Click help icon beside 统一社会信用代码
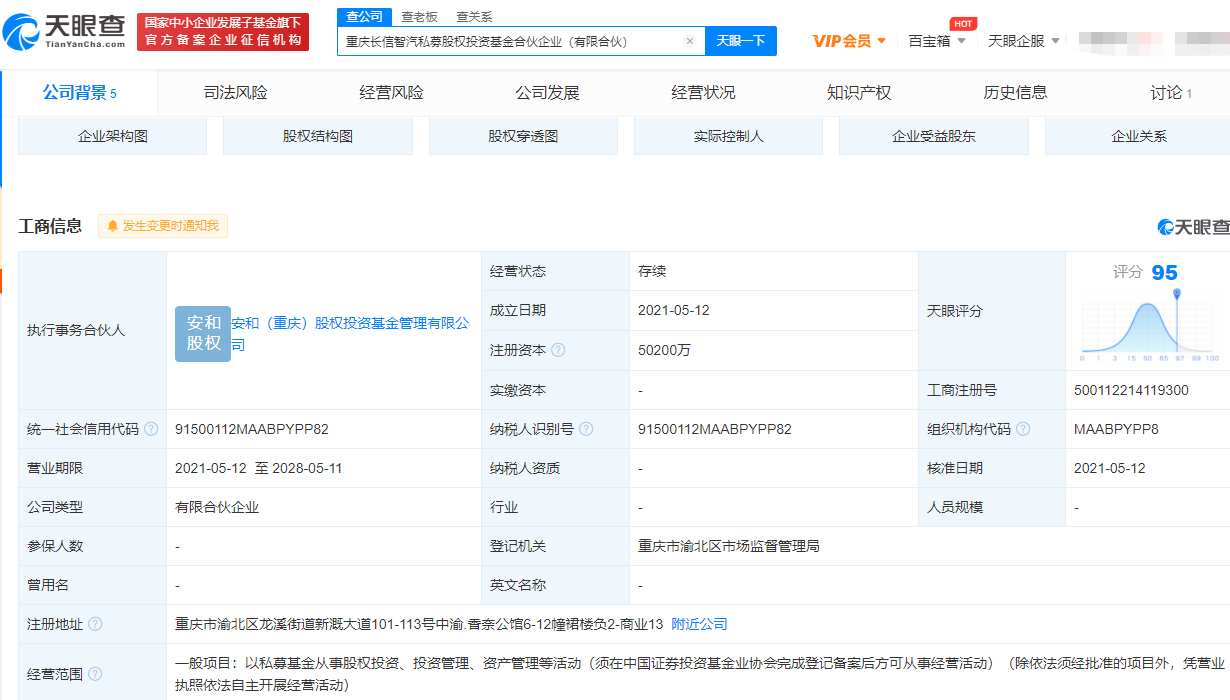Viewport: 1230px width, 700px height. tap(151, 429)
